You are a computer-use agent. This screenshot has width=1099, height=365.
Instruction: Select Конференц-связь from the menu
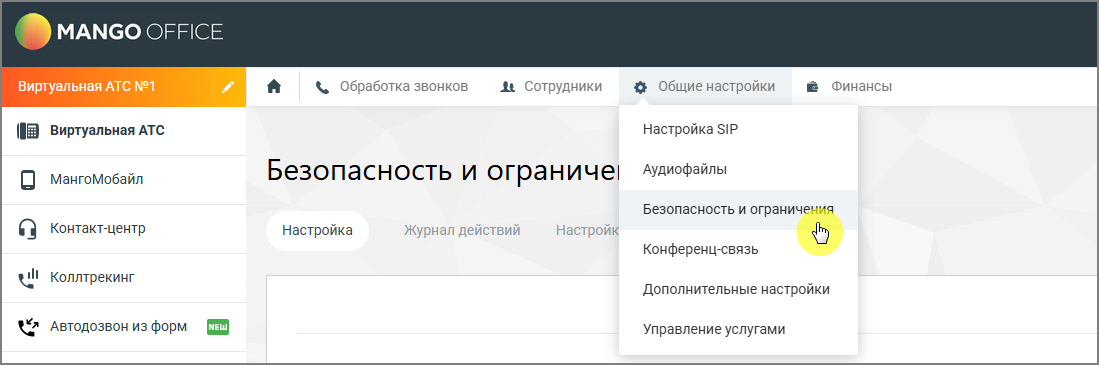coord(738,249)
